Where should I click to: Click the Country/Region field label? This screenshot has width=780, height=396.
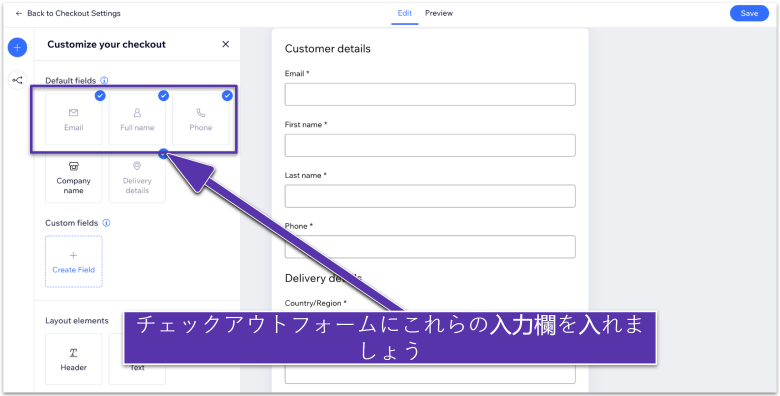tap(315, 302)
